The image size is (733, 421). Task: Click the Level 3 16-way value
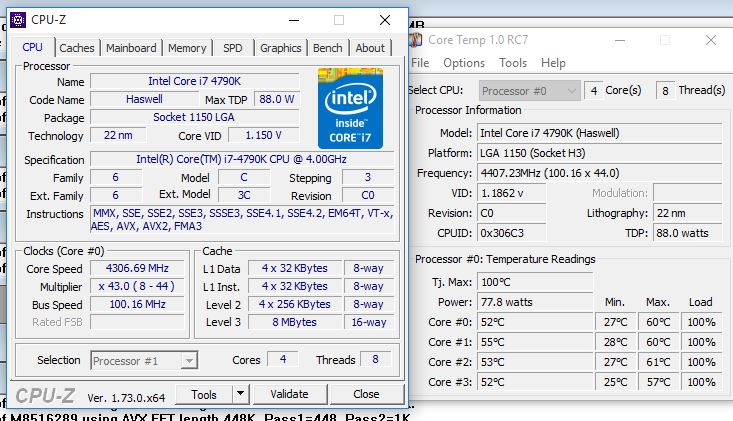(369, 322)
